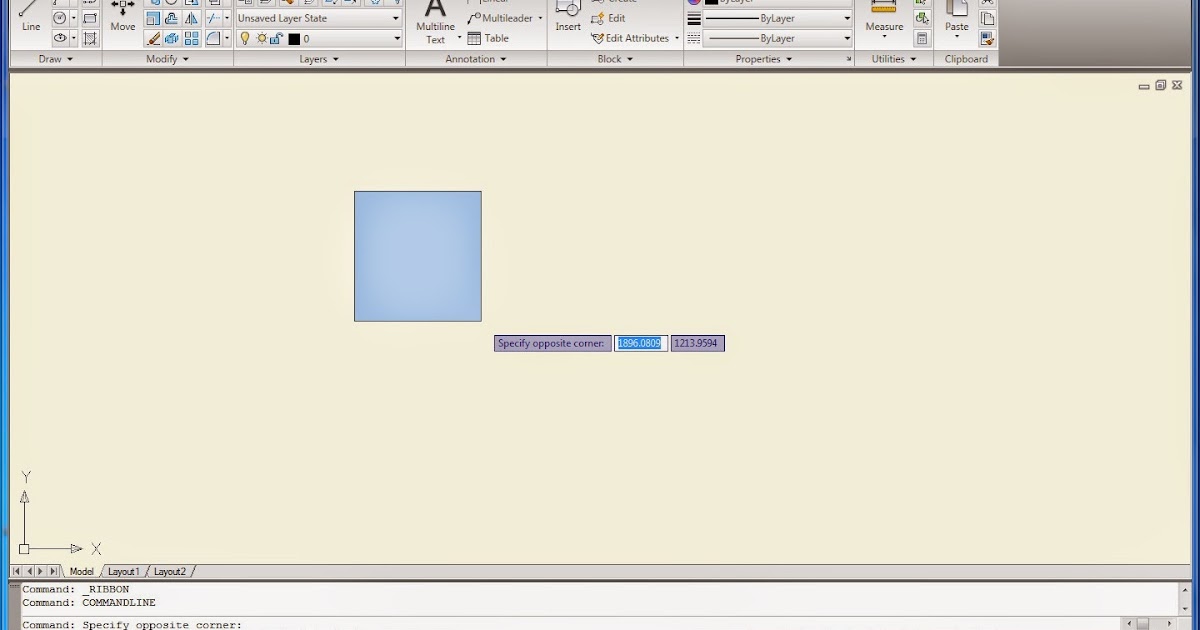Click the Explode tool icon
1200x630 pixels.
click(172, 38)
